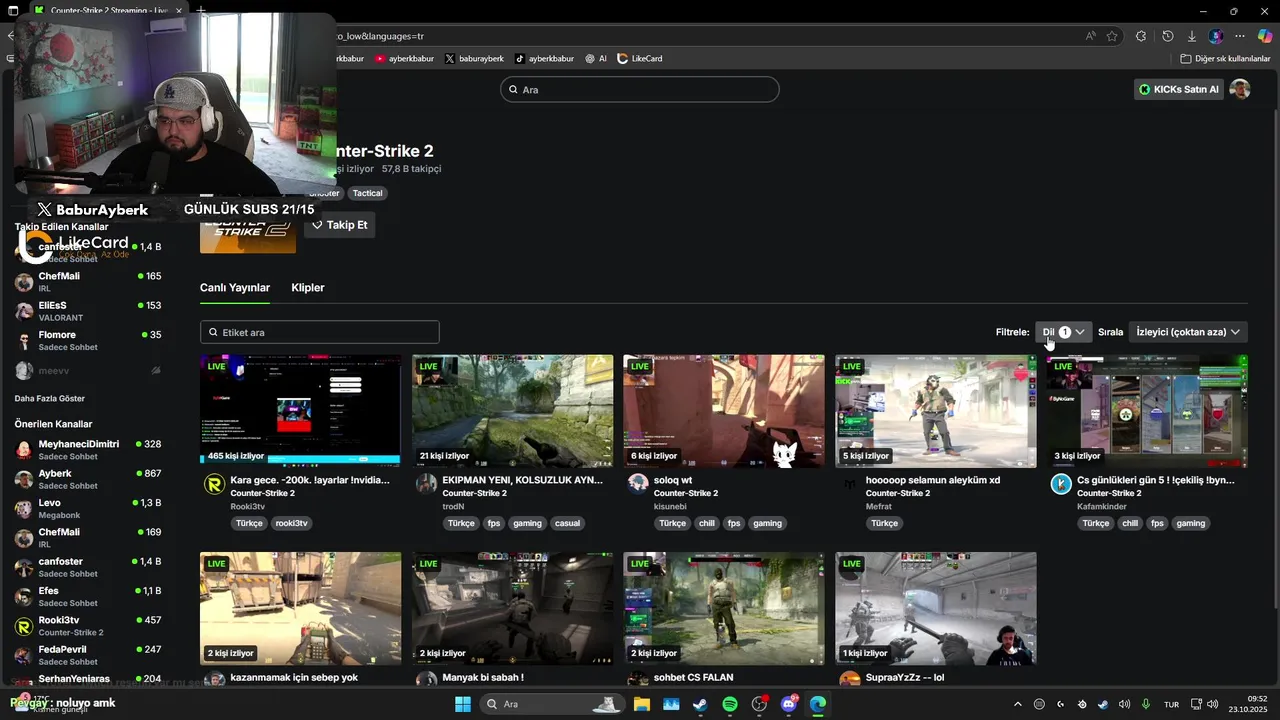
Task: Open Efes recommended channel in sidebar
Action: [88, 597]
